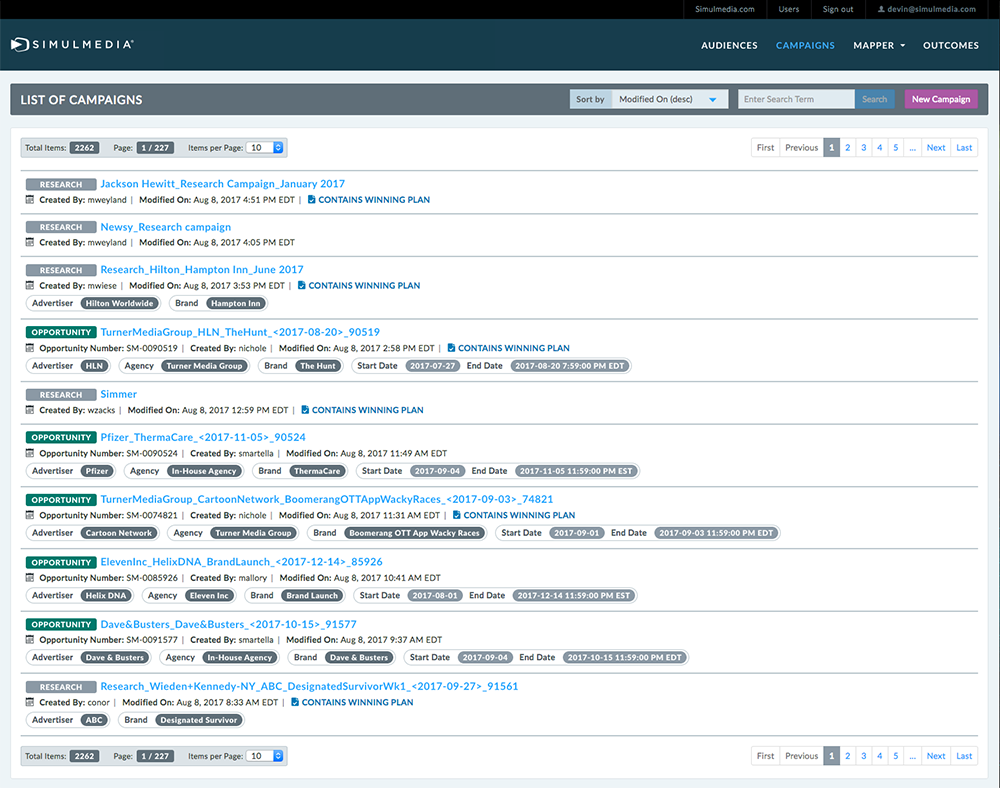Open the Dave&Busters campaign link
Image resolution: width=1000 pixels, height=808 pixels.
(x=228, y=624)
